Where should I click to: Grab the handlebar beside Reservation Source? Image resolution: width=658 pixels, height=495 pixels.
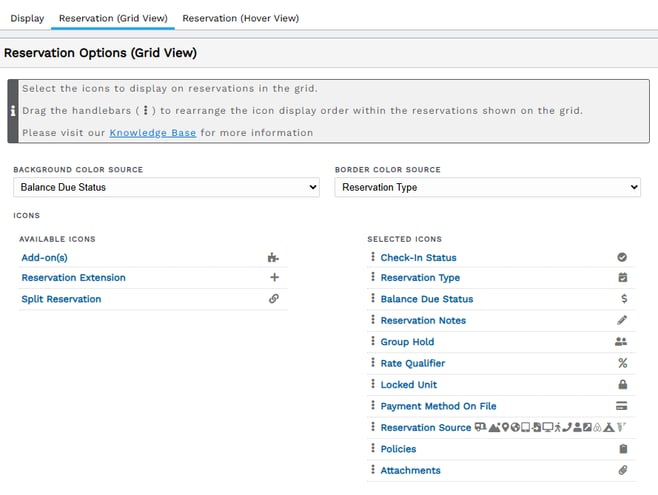(x=373, y=426)
